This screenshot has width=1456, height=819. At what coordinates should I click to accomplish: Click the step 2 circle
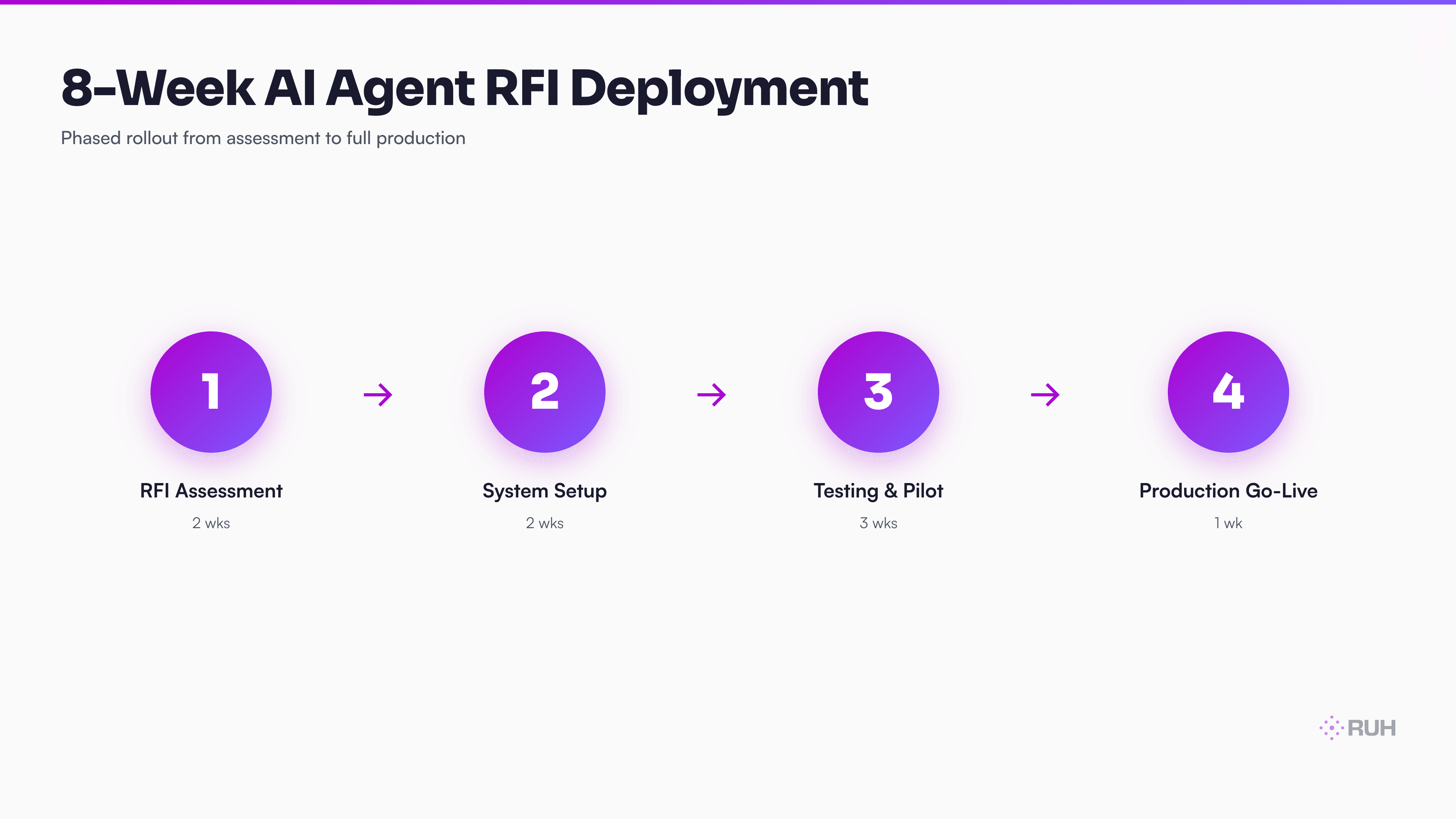545,392
